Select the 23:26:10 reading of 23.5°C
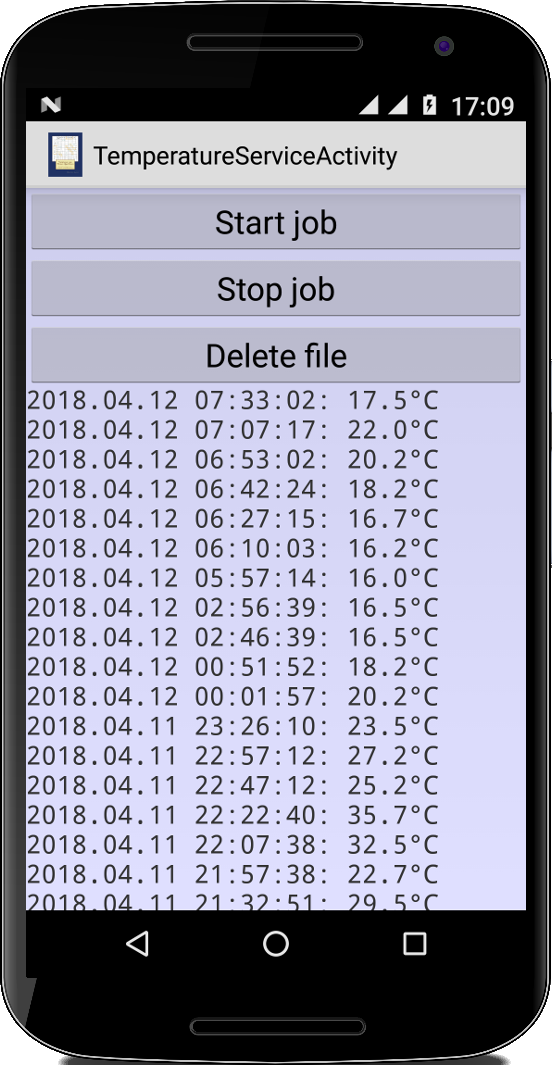Image resolution: width=552 pixels, height=1065 pixels. click(233, 726)
